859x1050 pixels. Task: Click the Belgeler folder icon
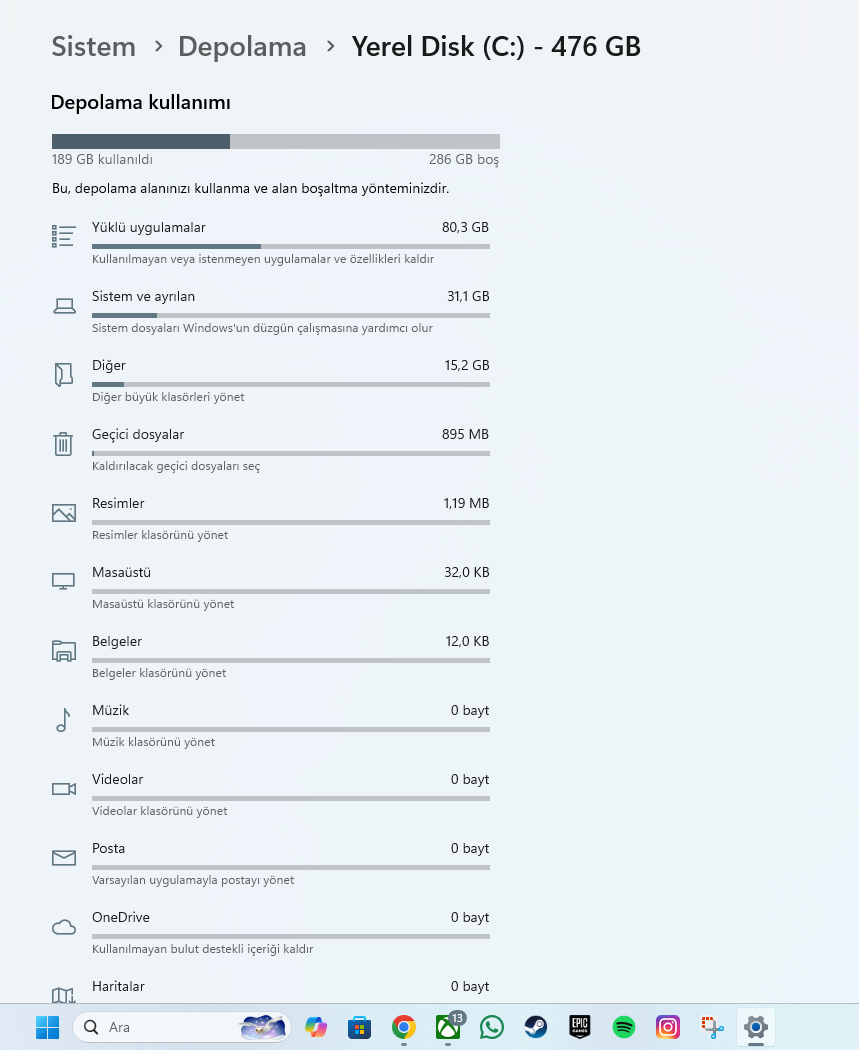64,651
